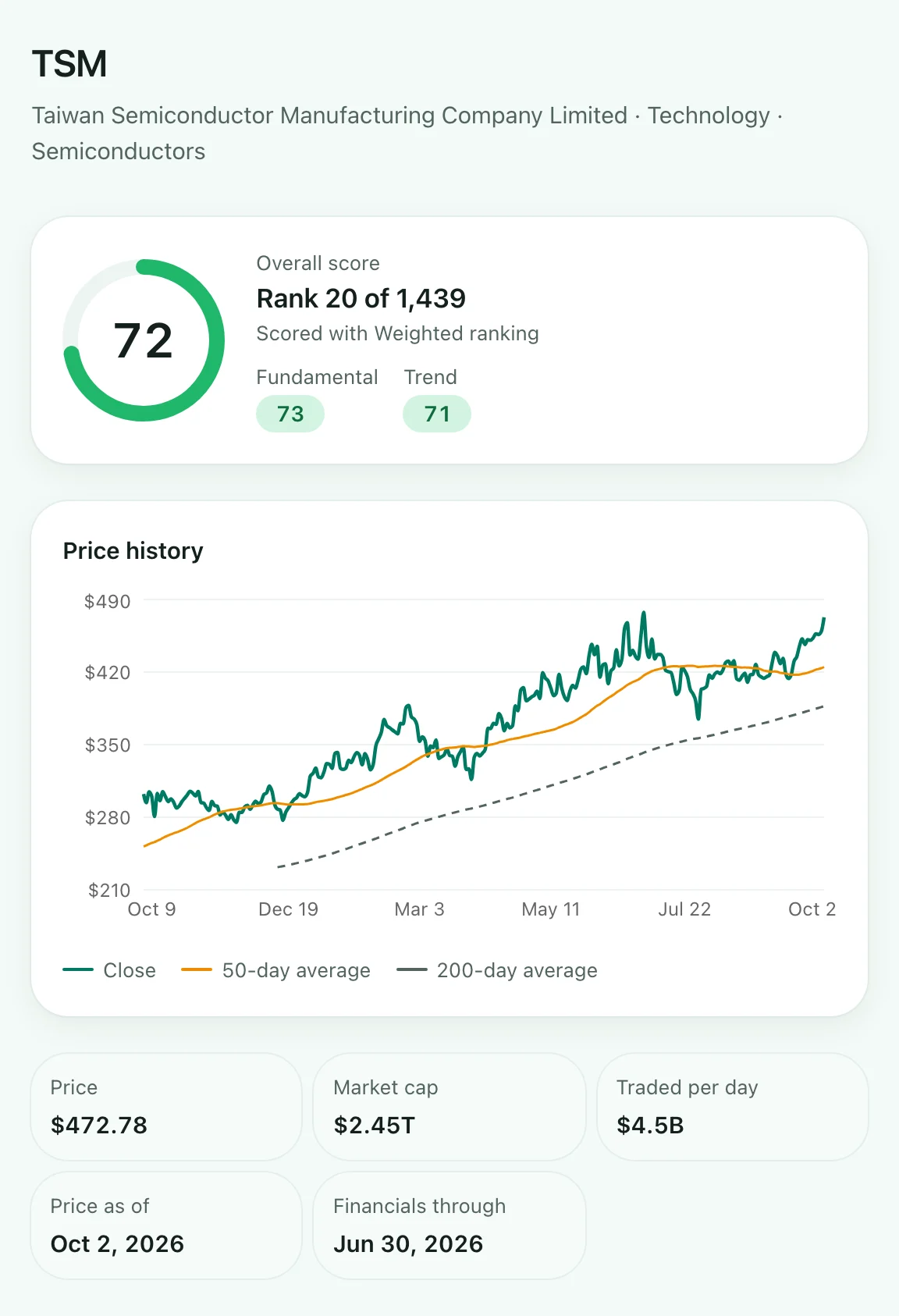Click the 'Traded per day' card label

[x=688, y=1088]
